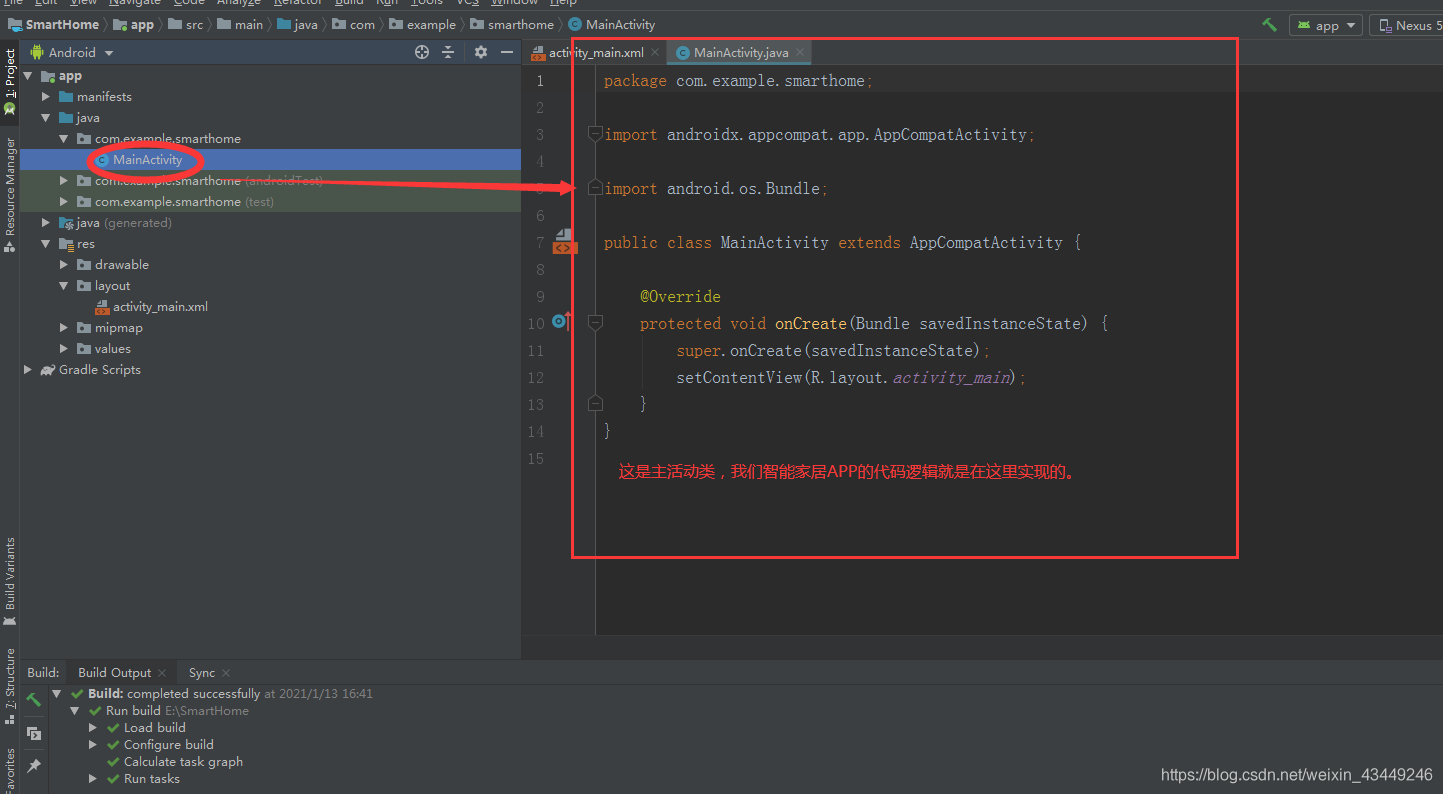Collapse the layout folder arrow
This screenshot has width=1443, height=794.
[64, 286]
